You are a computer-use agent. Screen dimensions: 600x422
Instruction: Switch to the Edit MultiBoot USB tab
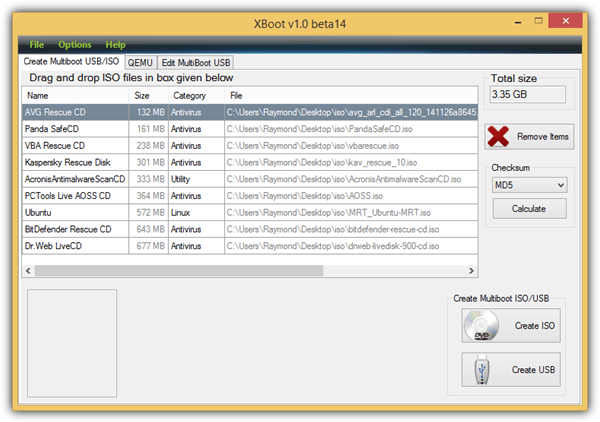[196, 62]
